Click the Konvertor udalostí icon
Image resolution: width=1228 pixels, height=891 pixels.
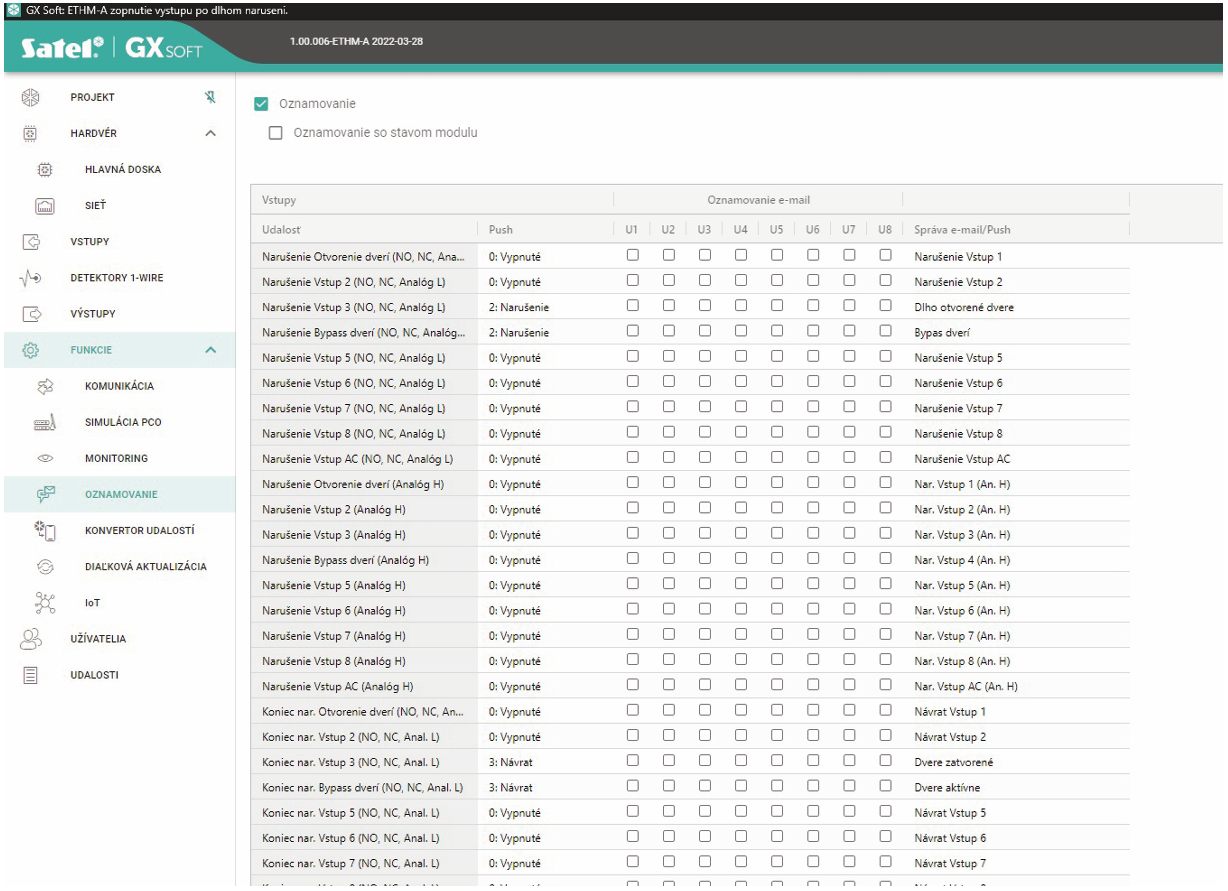44,531
